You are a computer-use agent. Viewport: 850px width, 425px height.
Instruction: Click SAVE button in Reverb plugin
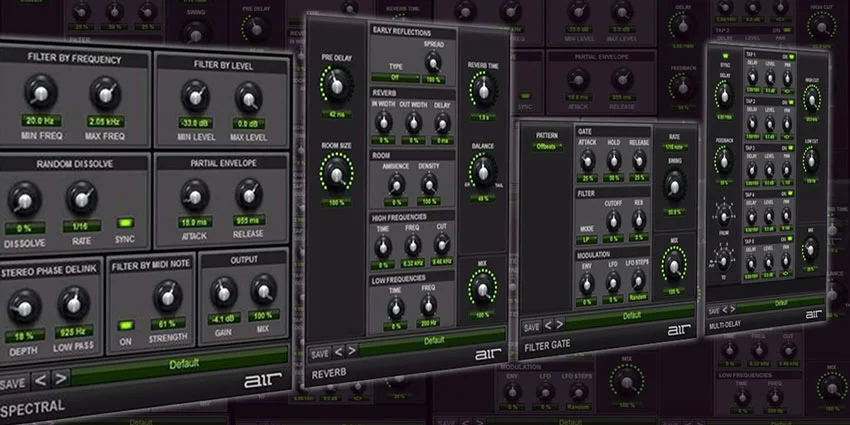(320, 354)
